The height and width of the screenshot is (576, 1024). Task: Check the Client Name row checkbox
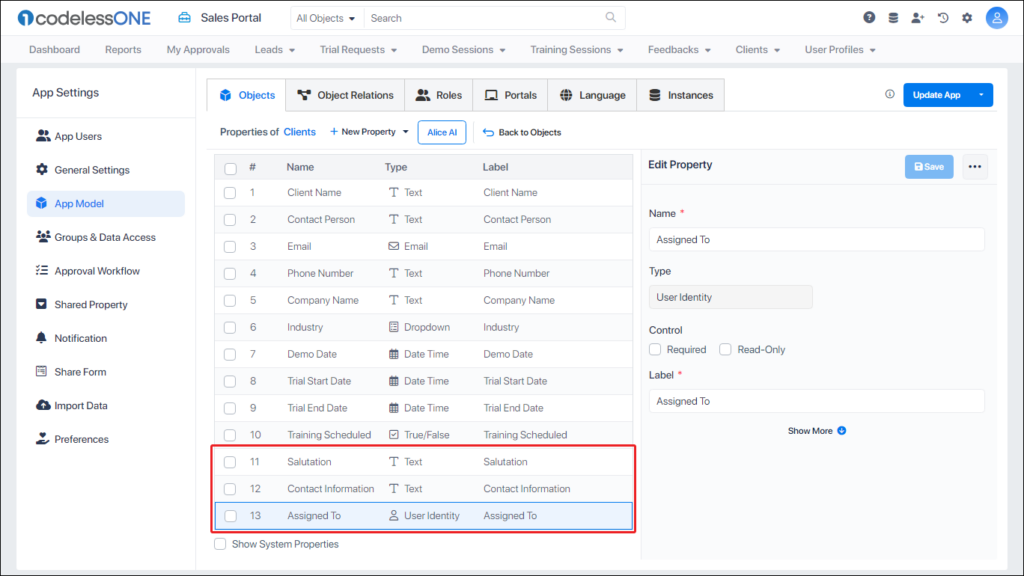pos(230,193)
